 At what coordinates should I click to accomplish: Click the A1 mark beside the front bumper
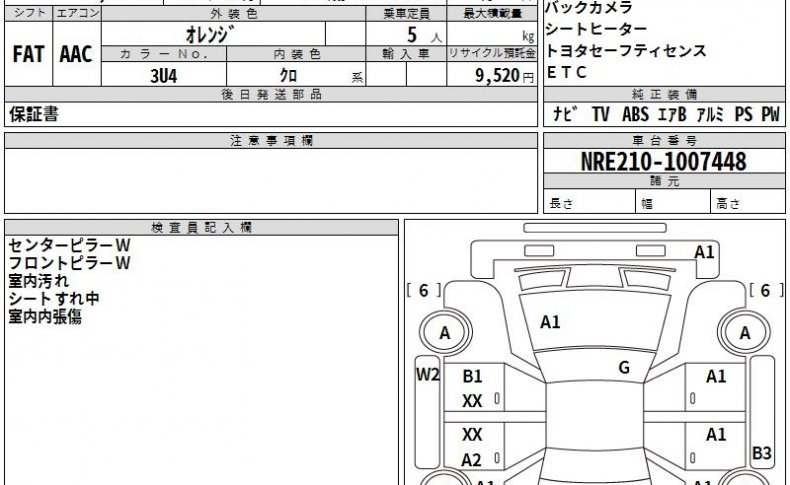(704, 252)
